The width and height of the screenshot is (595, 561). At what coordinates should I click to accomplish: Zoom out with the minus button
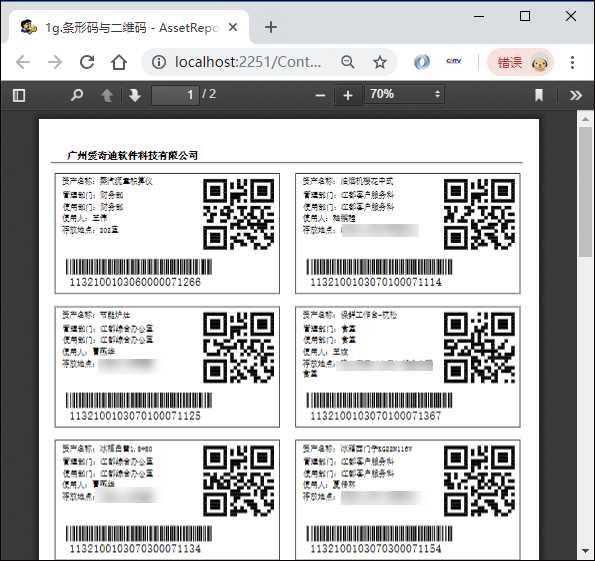pos(320,95)
